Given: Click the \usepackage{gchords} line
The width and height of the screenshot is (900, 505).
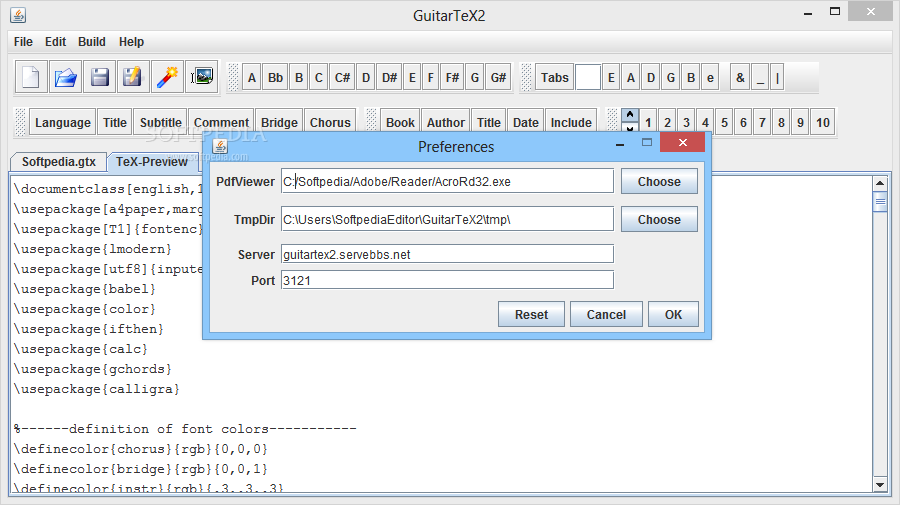Looking at the screenshot, I should click(92, 369).
